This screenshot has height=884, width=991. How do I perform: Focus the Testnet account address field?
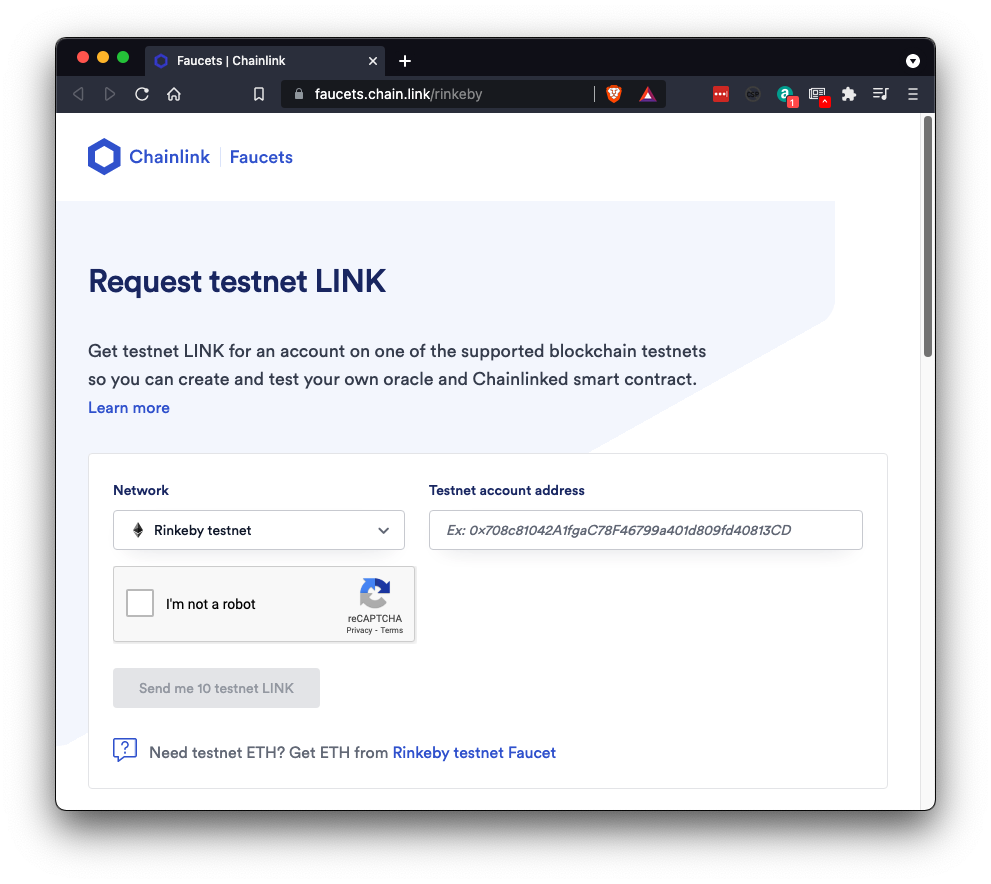(645, 530)
